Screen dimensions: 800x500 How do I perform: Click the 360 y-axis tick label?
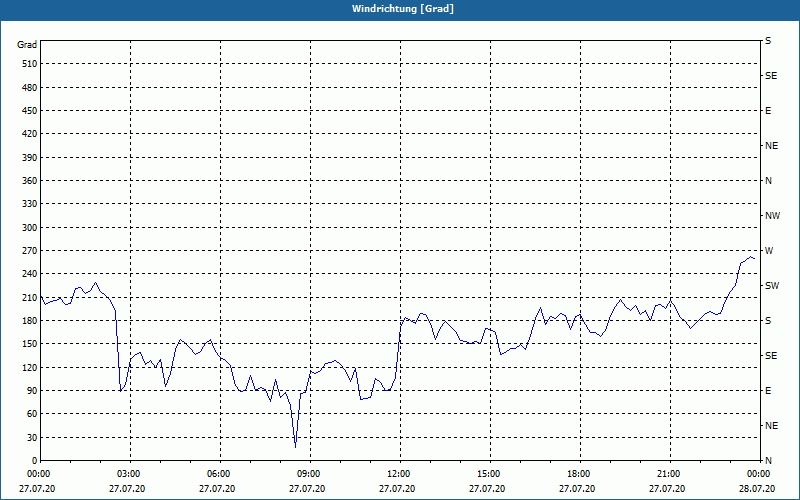pos(31,181)
